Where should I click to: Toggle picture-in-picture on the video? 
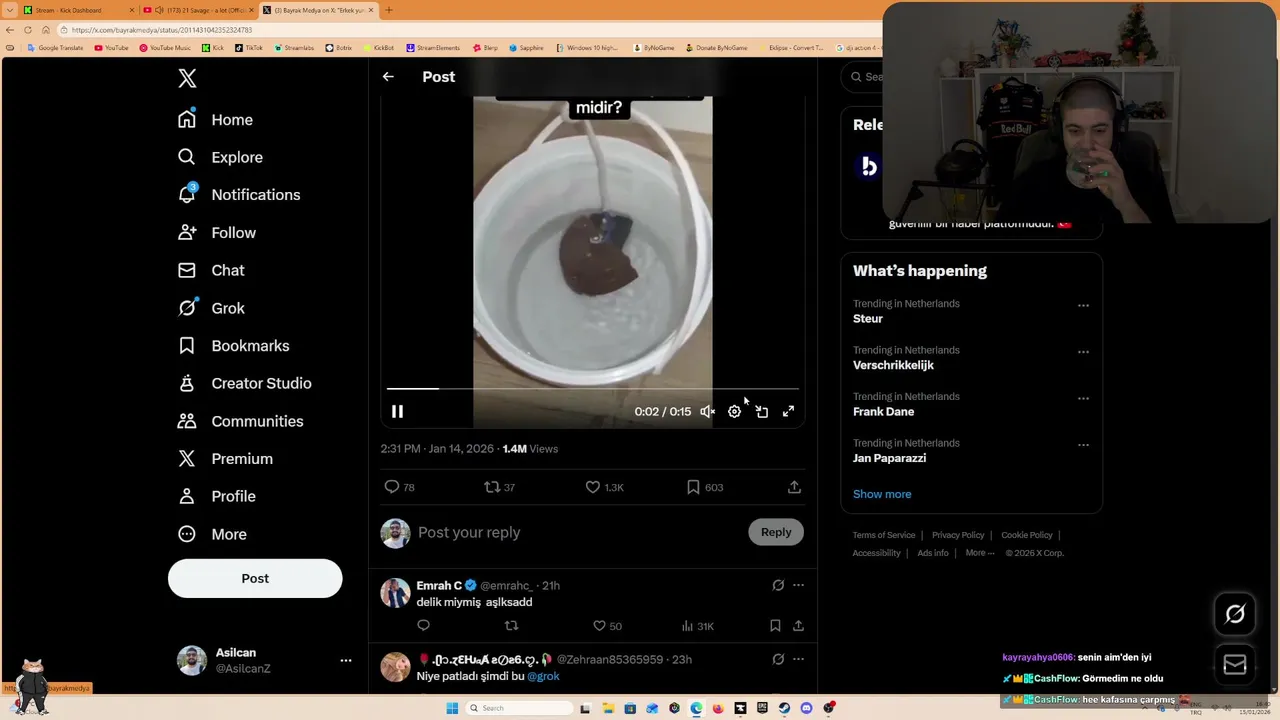(762, 411)
